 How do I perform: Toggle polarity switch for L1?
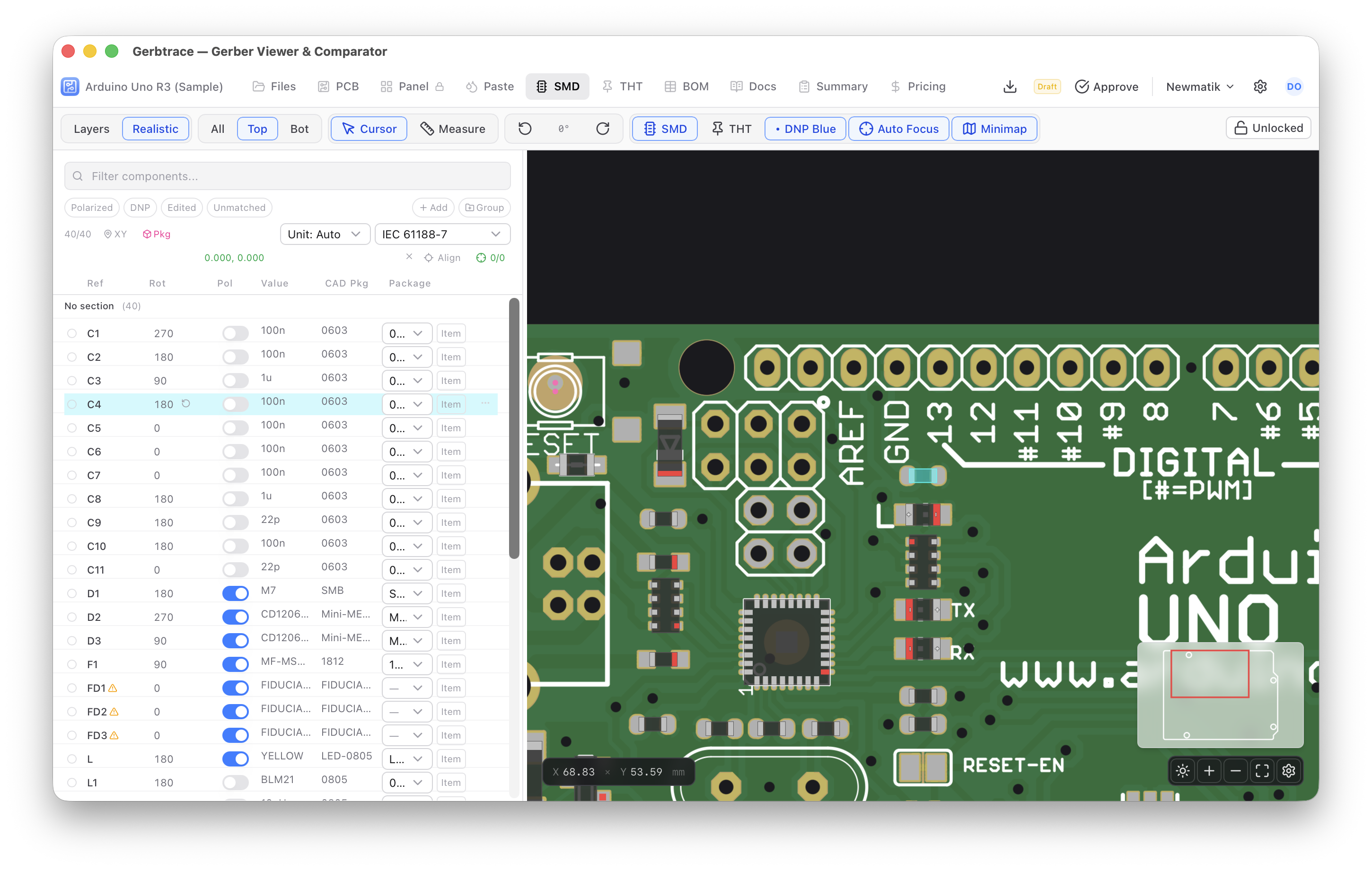click(x=235, y=782)
